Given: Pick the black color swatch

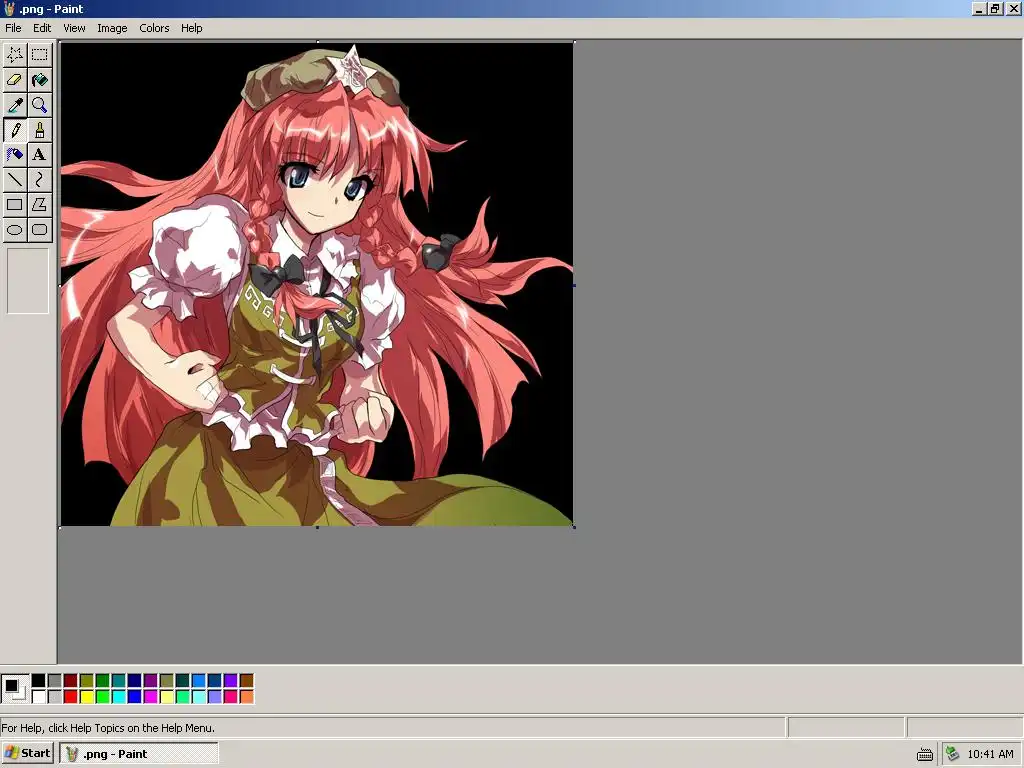Looking at the screenshot, I should click(x=39, y=680).
